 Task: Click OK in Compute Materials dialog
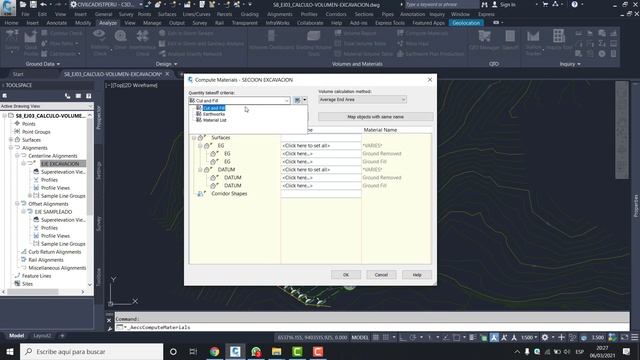coord(346,275)
